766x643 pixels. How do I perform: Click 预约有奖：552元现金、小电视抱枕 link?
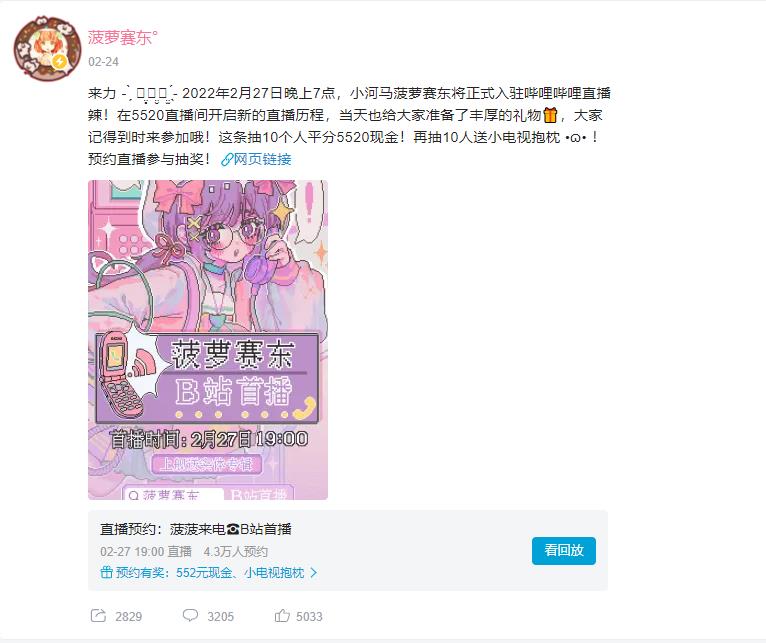(x=210, y=572)
